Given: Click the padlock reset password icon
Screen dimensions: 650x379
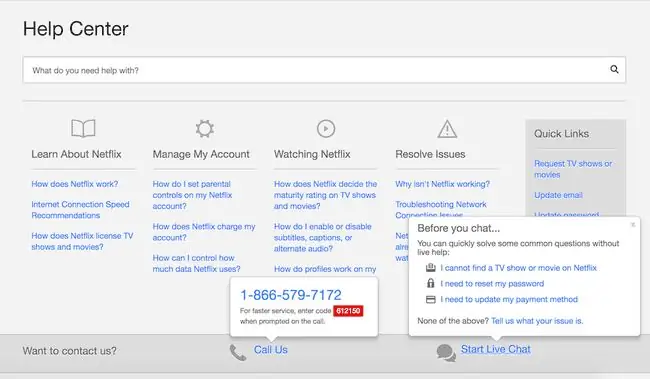Looking at the screenshot, I should 431,283.
